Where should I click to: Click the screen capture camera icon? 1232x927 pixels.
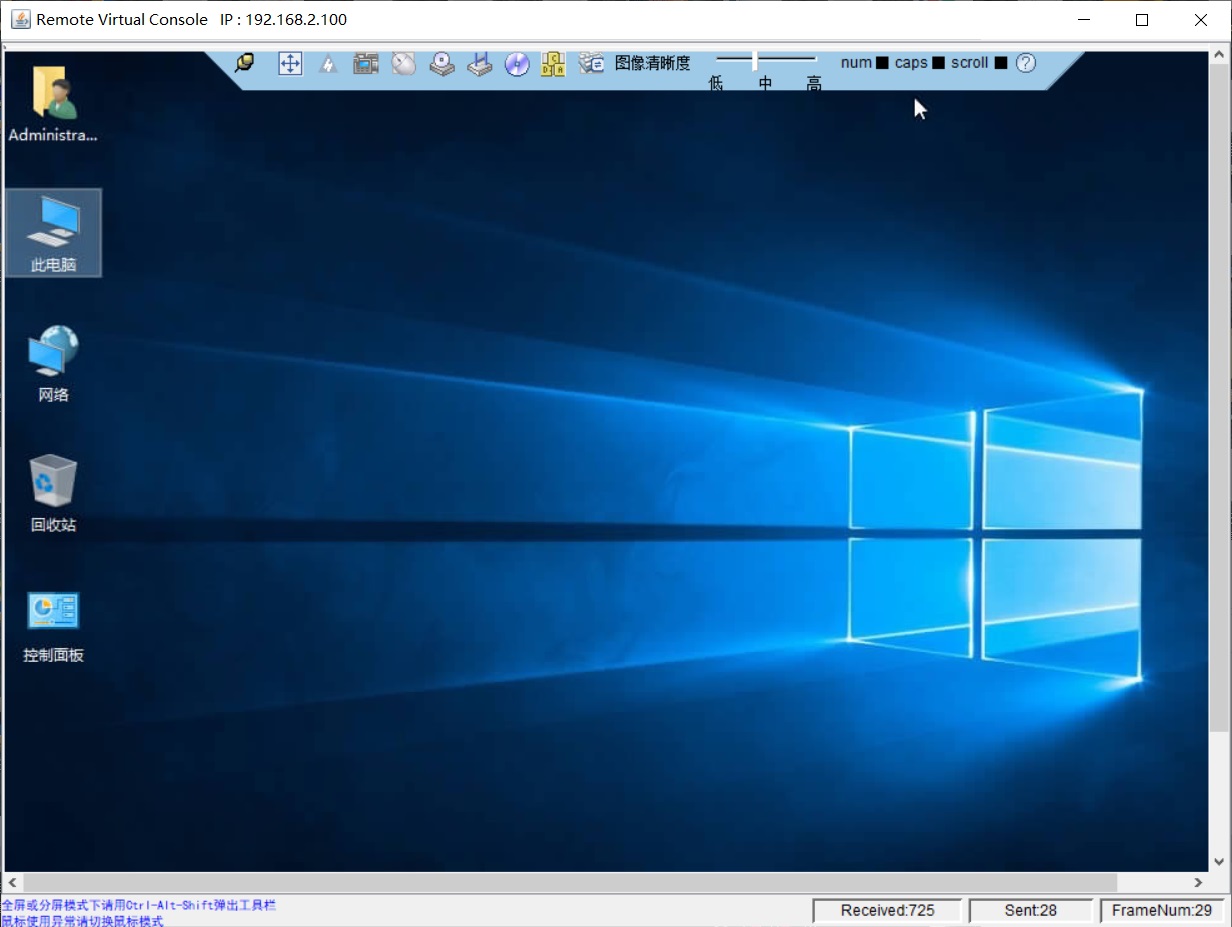pyautogui.click(x=366, y=64)
